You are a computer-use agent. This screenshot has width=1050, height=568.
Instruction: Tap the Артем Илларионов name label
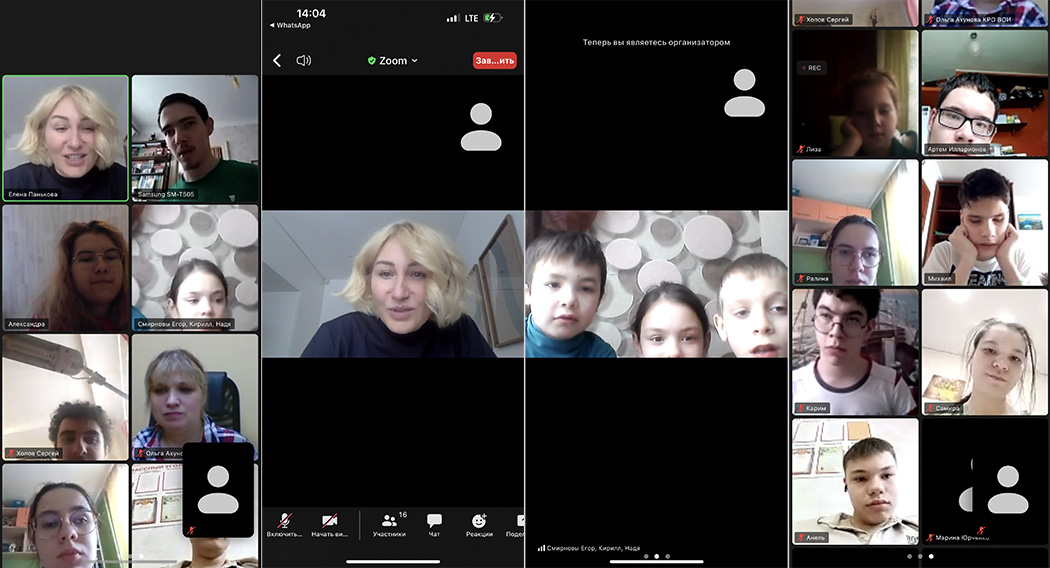957,149
